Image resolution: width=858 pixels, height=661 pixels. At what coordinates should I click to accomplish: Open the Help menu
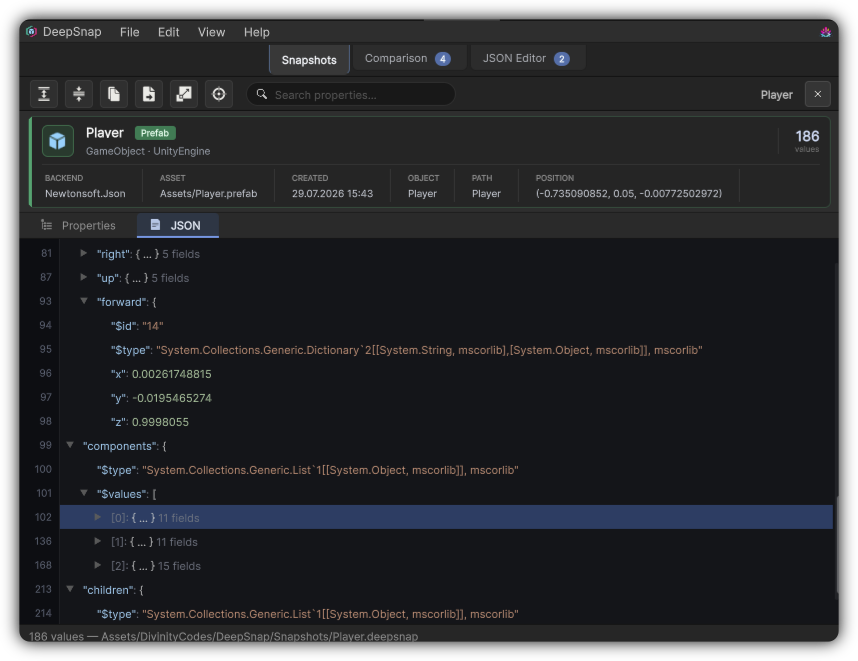257,32
